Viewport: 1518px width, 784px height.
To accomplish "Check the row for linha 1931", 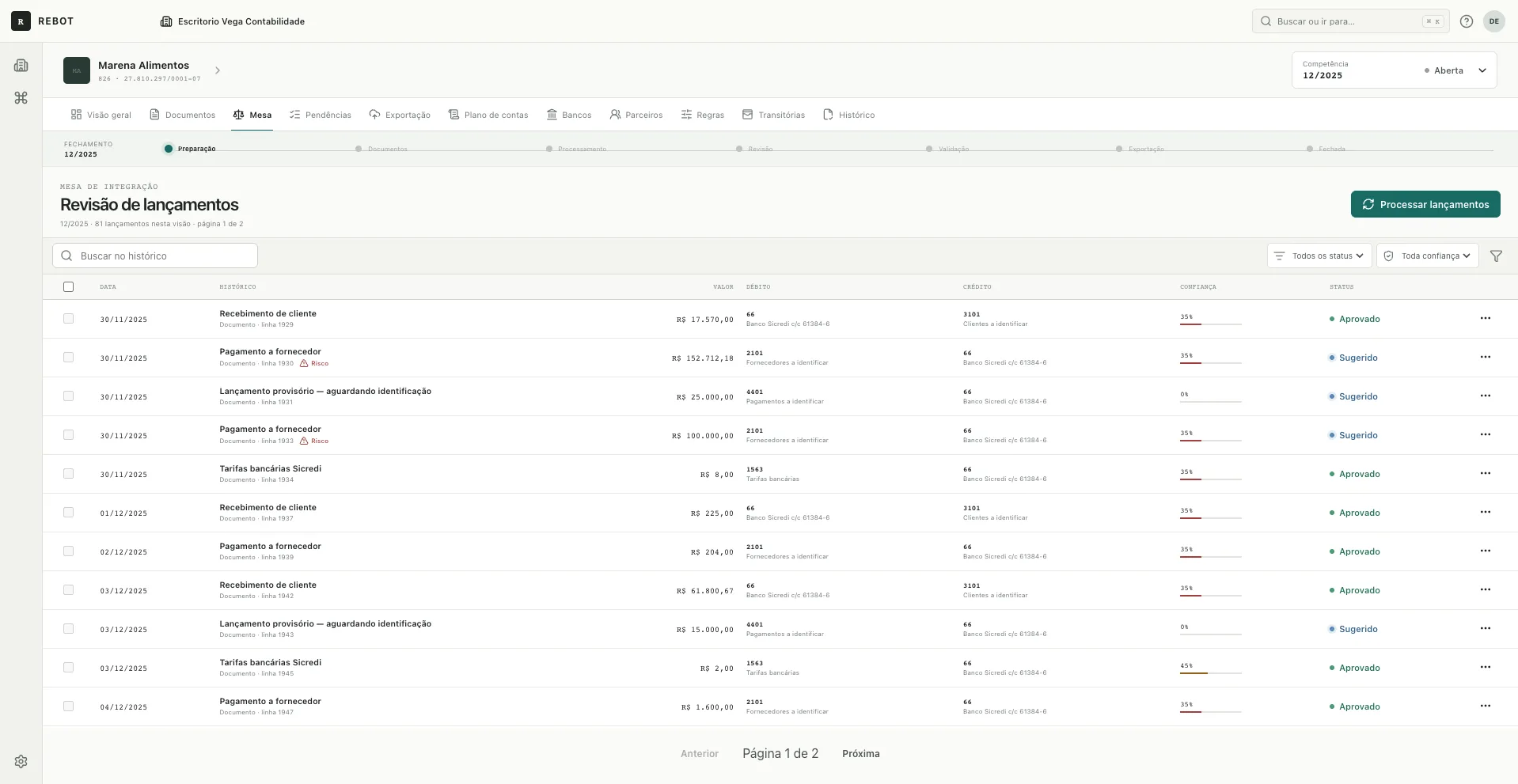I will click(69, 396).
